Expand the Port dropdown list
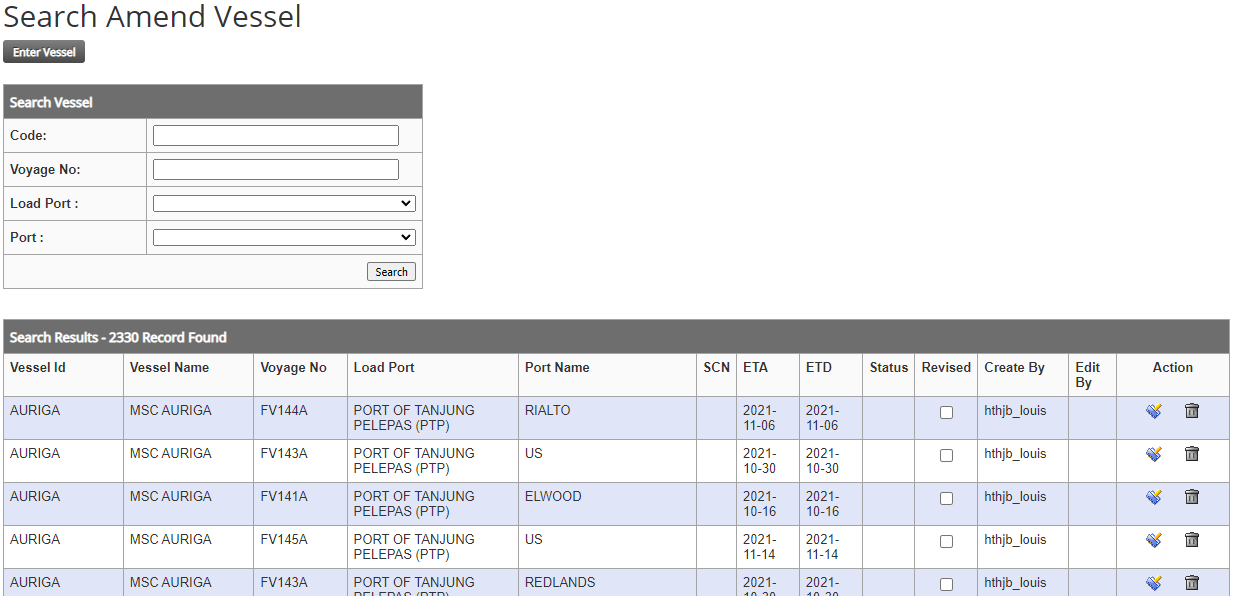 tap(284, 238)
